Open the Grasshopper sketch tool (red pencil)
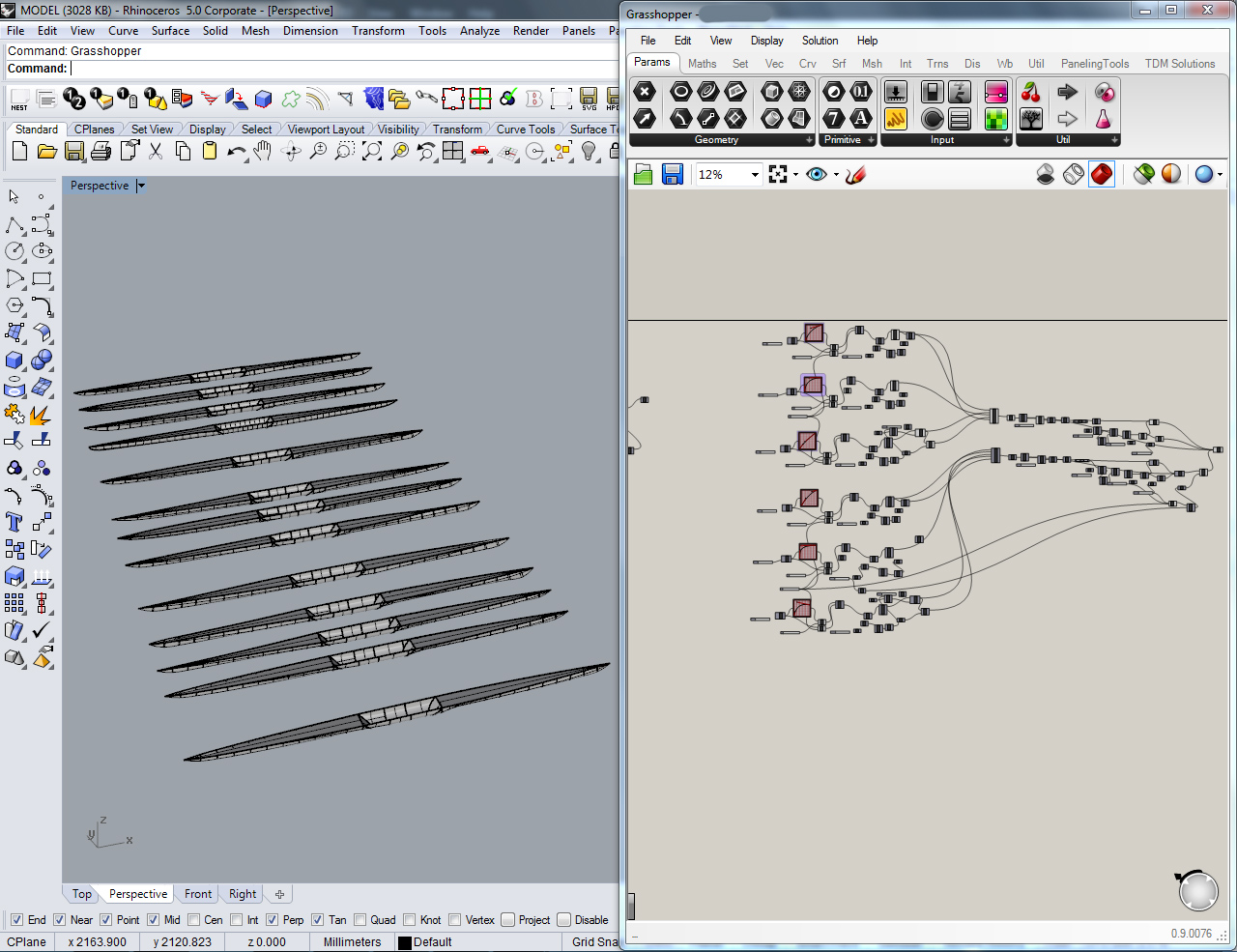 pyautogui.click(x=855, y=174)
